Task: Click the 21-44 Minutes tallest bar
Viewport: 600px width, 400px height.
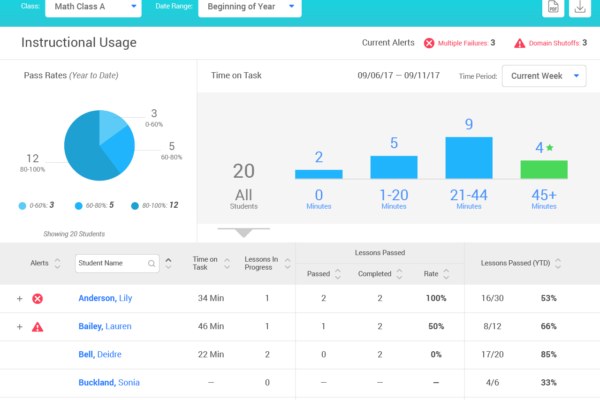Action: [x=469, y=158]
